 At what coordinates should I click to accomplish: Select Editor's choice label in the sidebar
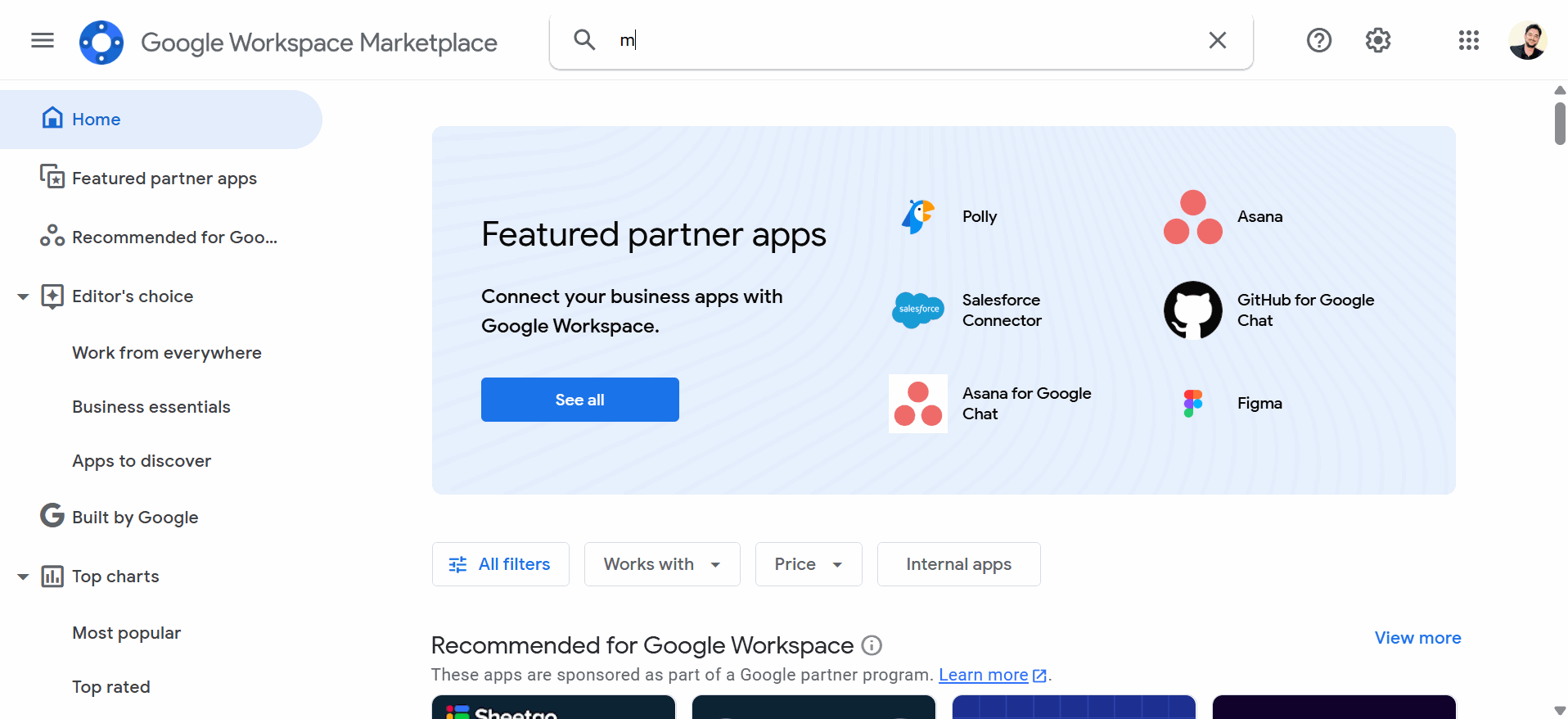pyautogui.click(x=133, y=296)
